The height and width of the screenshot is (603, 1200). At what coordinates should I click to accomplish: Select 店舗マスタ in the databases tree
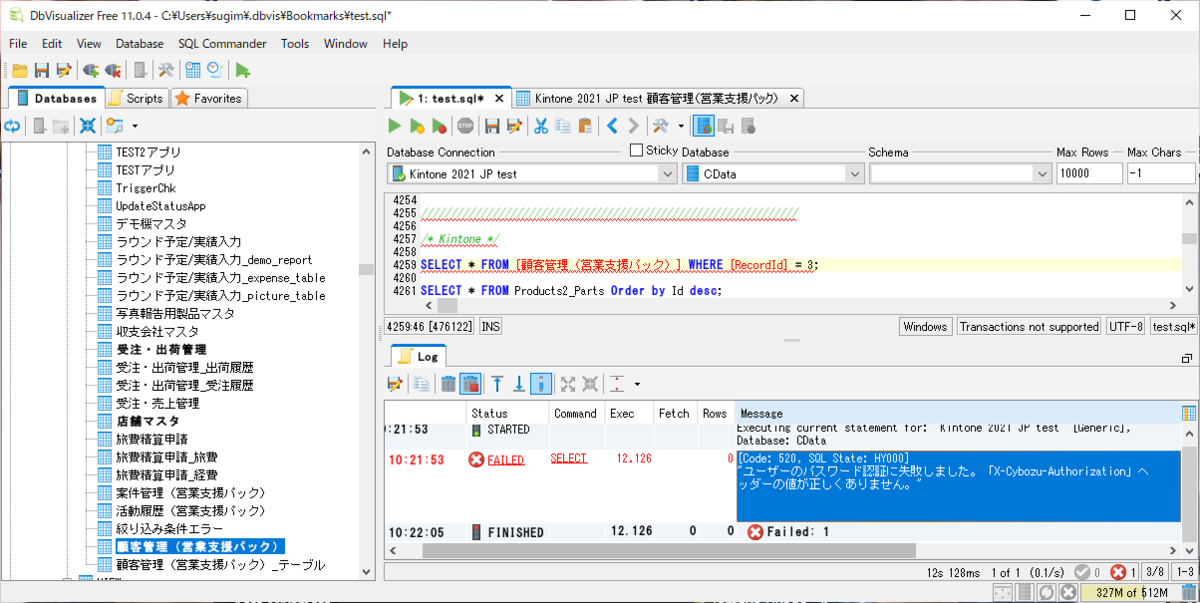pos(147,421)
